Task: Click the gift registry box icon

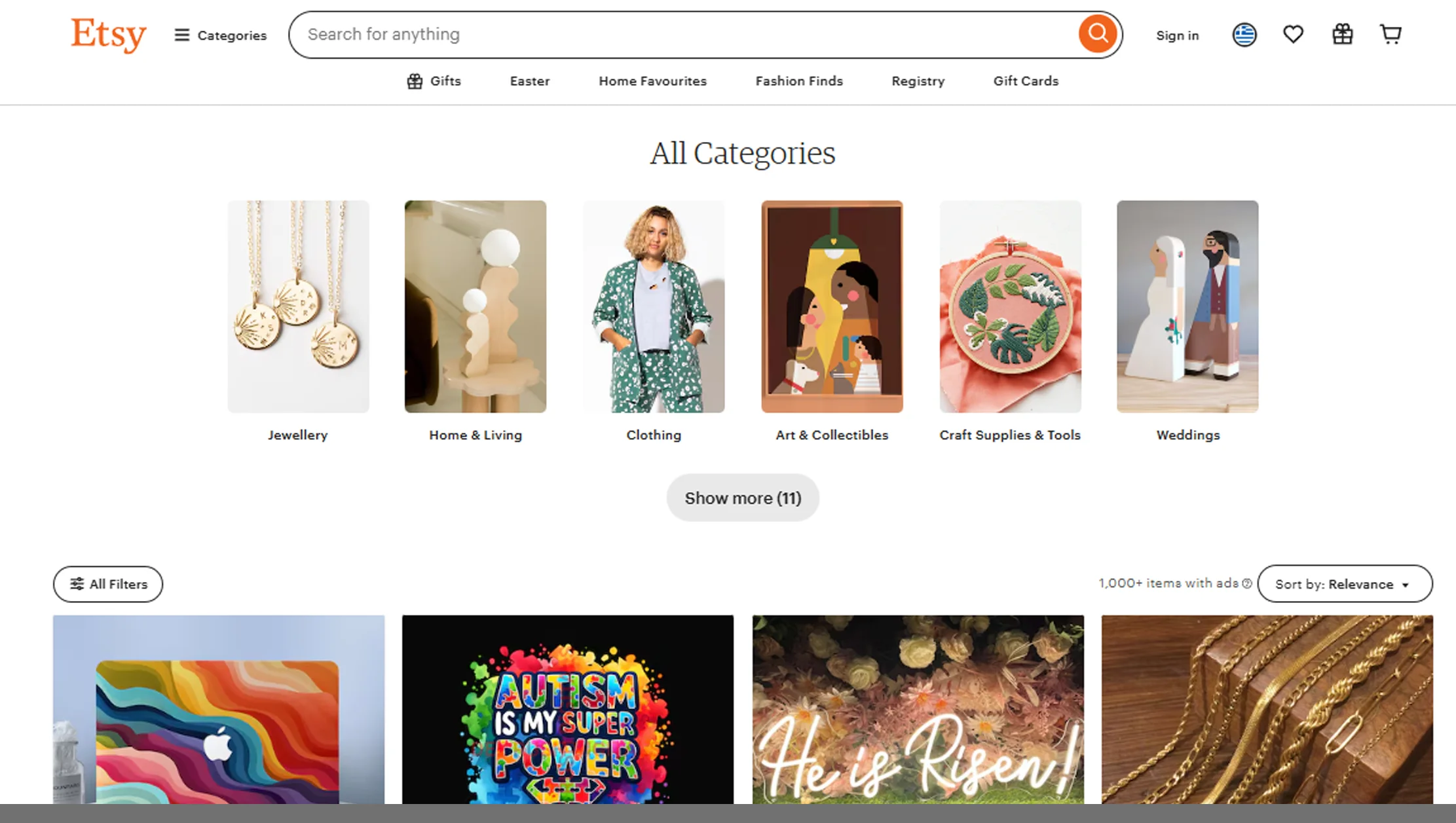Action: point(1341,34)
